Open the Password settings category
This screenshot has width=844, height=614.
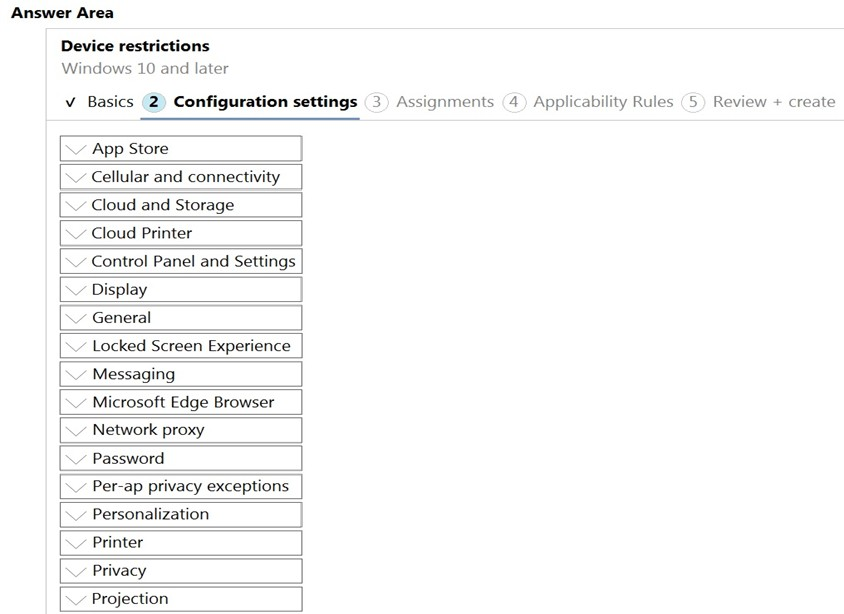(x=181, y=458)
